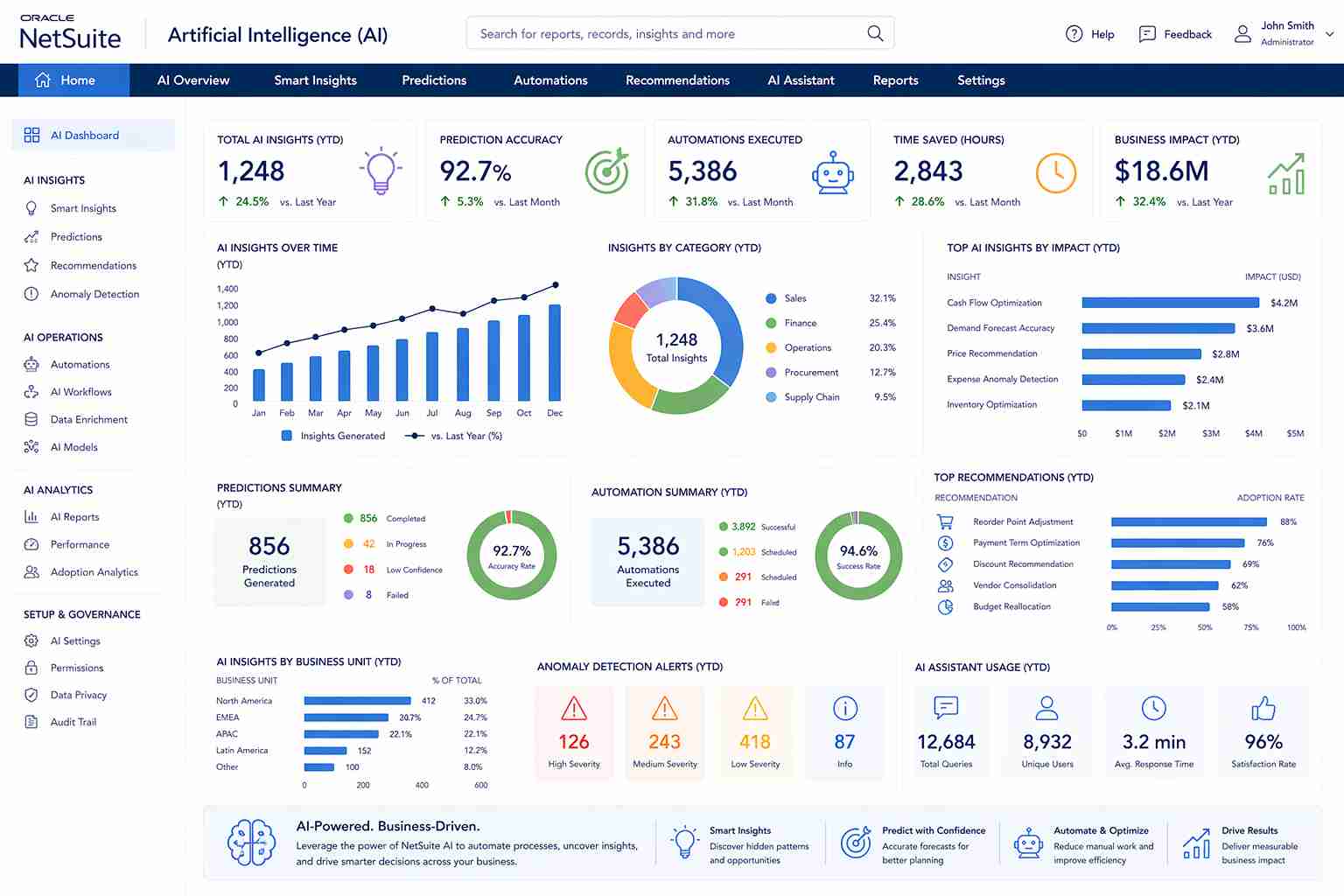
Task: Click the Smart Insights lightbulb sidebar icon
Action: click(31, 208)
